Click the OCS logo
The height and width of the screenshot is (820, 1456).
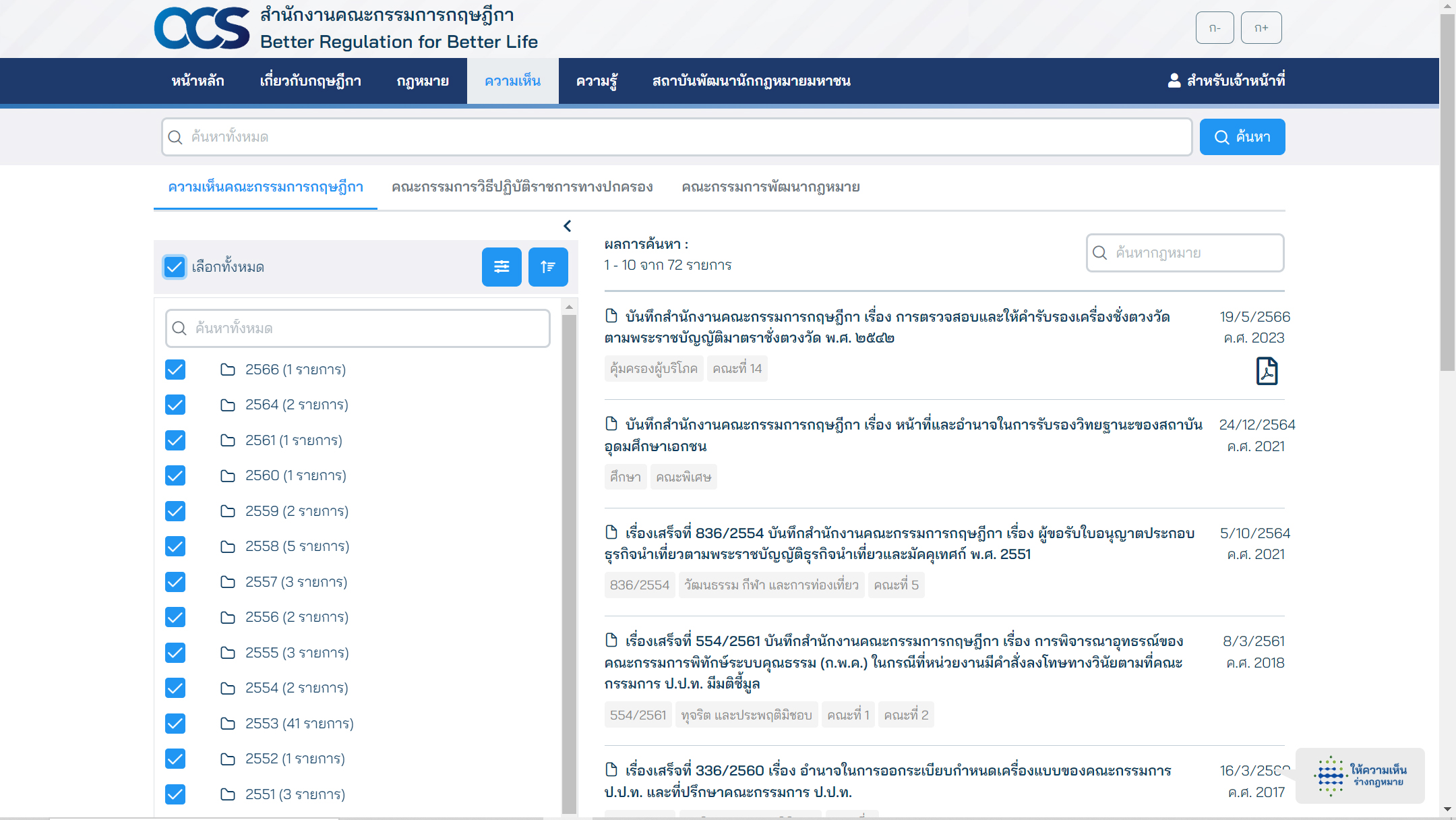(202, 28)
